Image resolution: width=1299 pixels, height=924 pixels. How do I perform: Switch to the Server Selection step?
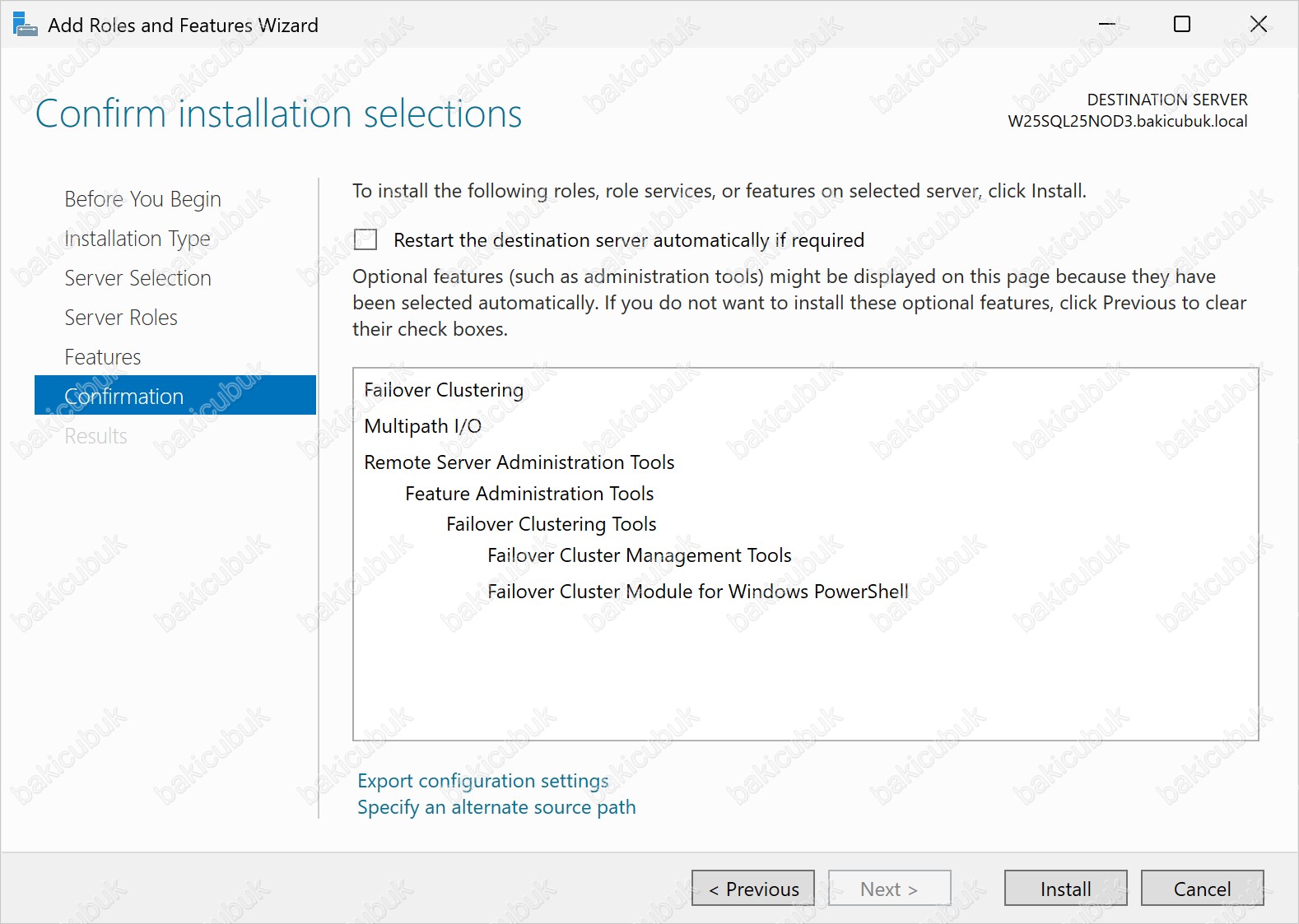[137, 278]
